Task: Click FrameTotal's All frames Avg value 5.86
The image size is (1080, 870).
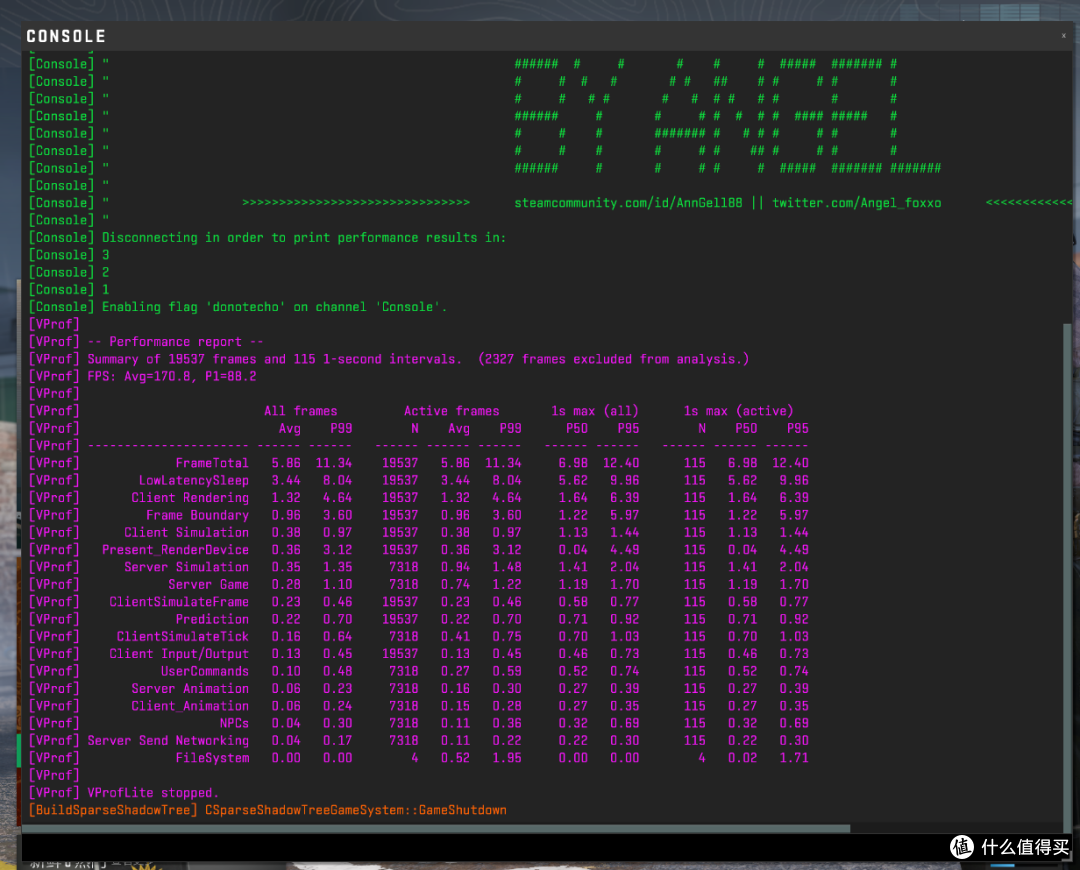Action: pos(286,463)
